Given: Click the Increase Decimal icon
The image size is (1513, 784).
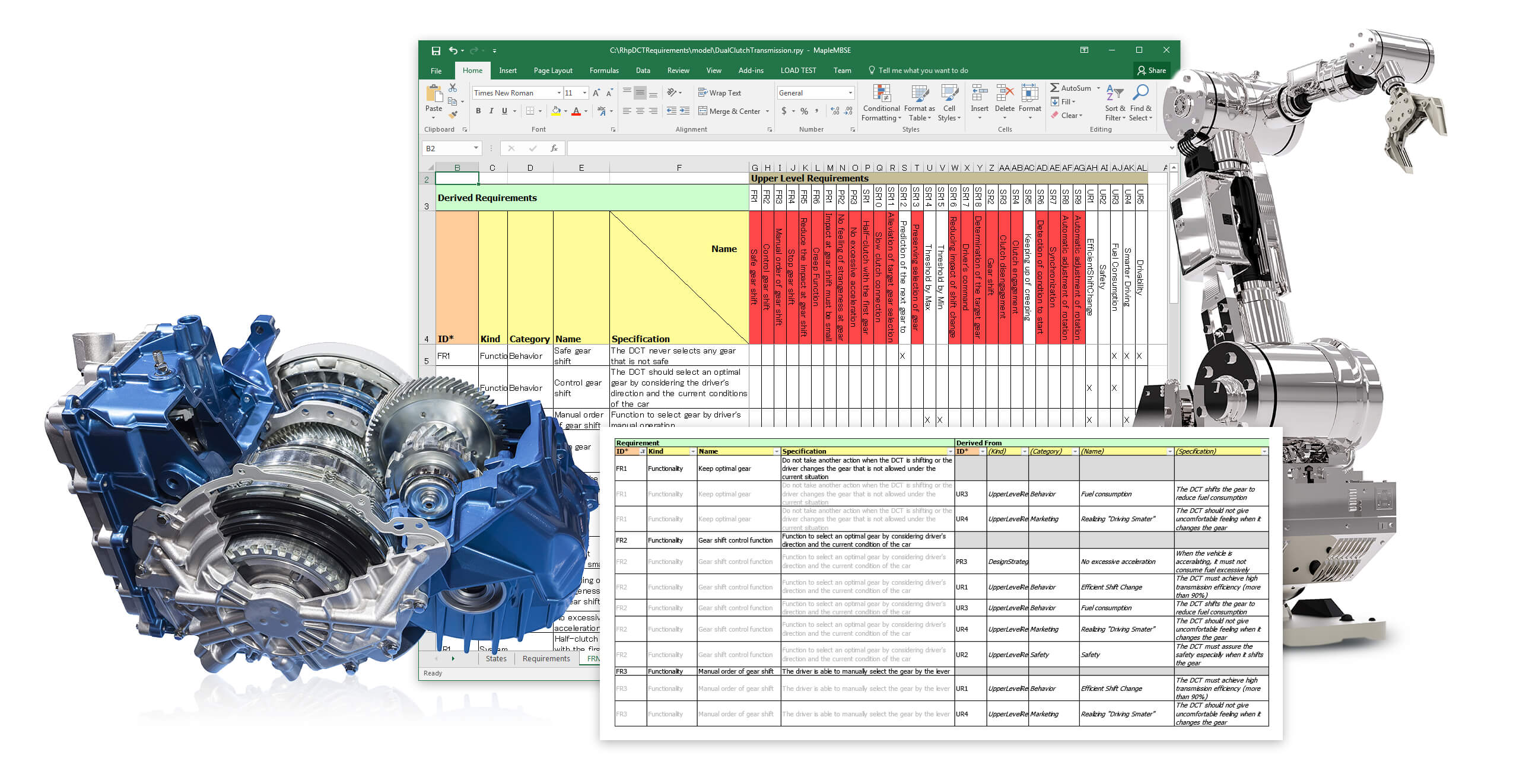Looking at the screenshot, I should click(835, 111).
